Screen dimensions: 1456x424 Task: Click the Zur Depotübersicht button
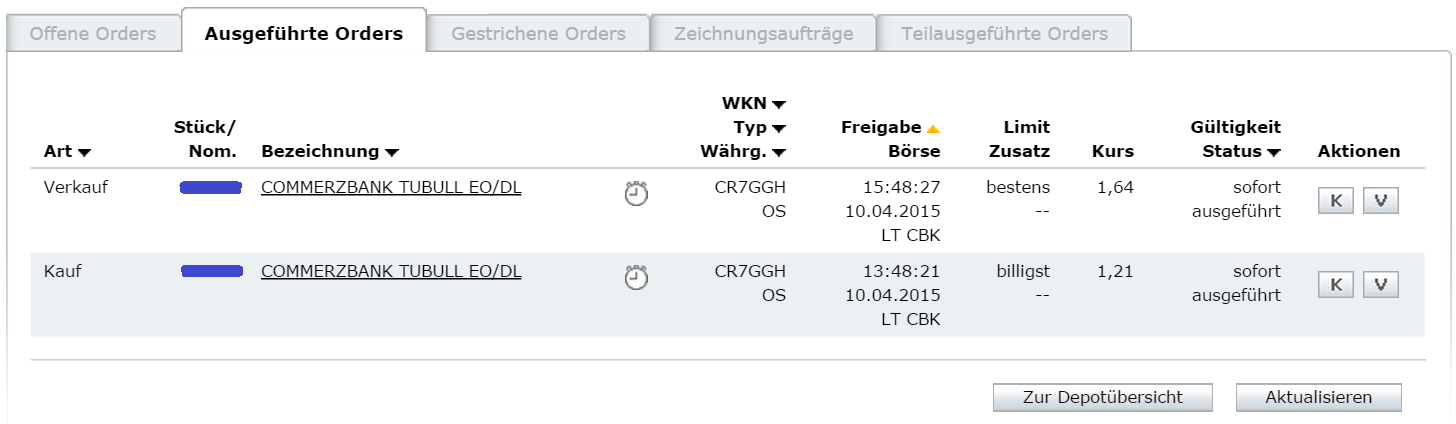click(1102, 397)
